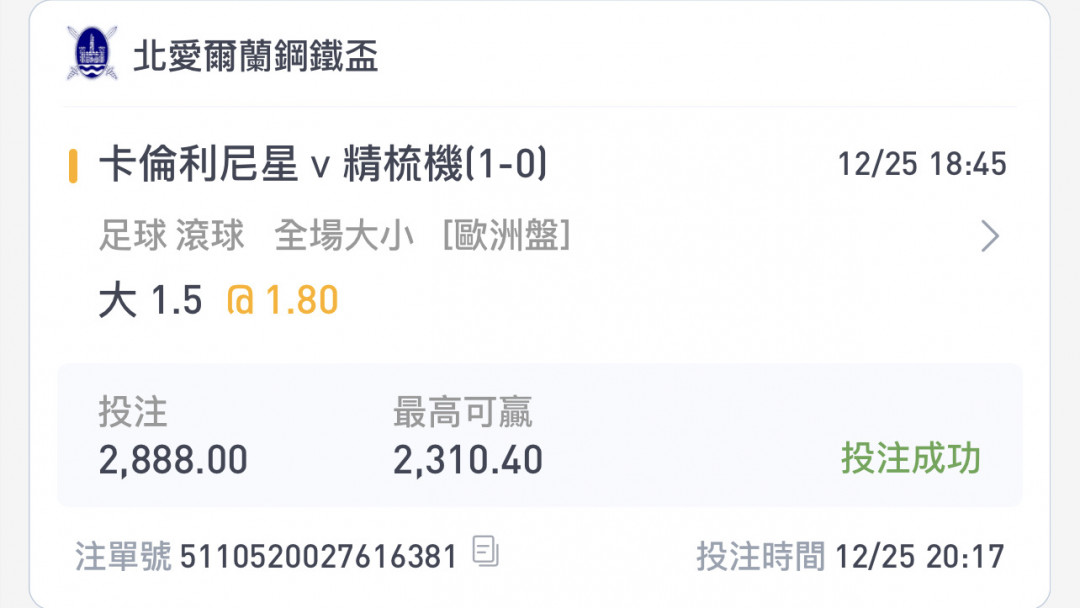Click the 大 1.5 selection text
The width and height of the screenshot is (1080, 608).
click(151, 301)
